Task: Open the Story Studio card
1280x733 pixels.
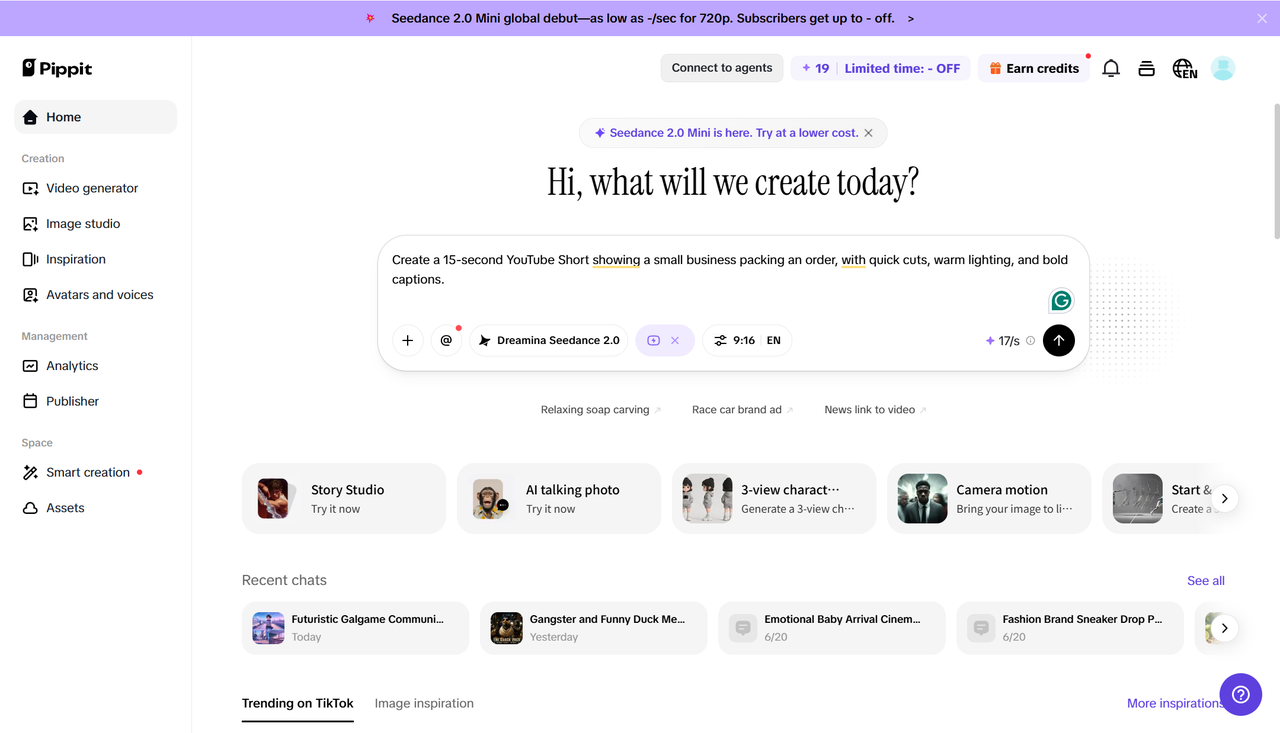Action: [x=344, y=498]
